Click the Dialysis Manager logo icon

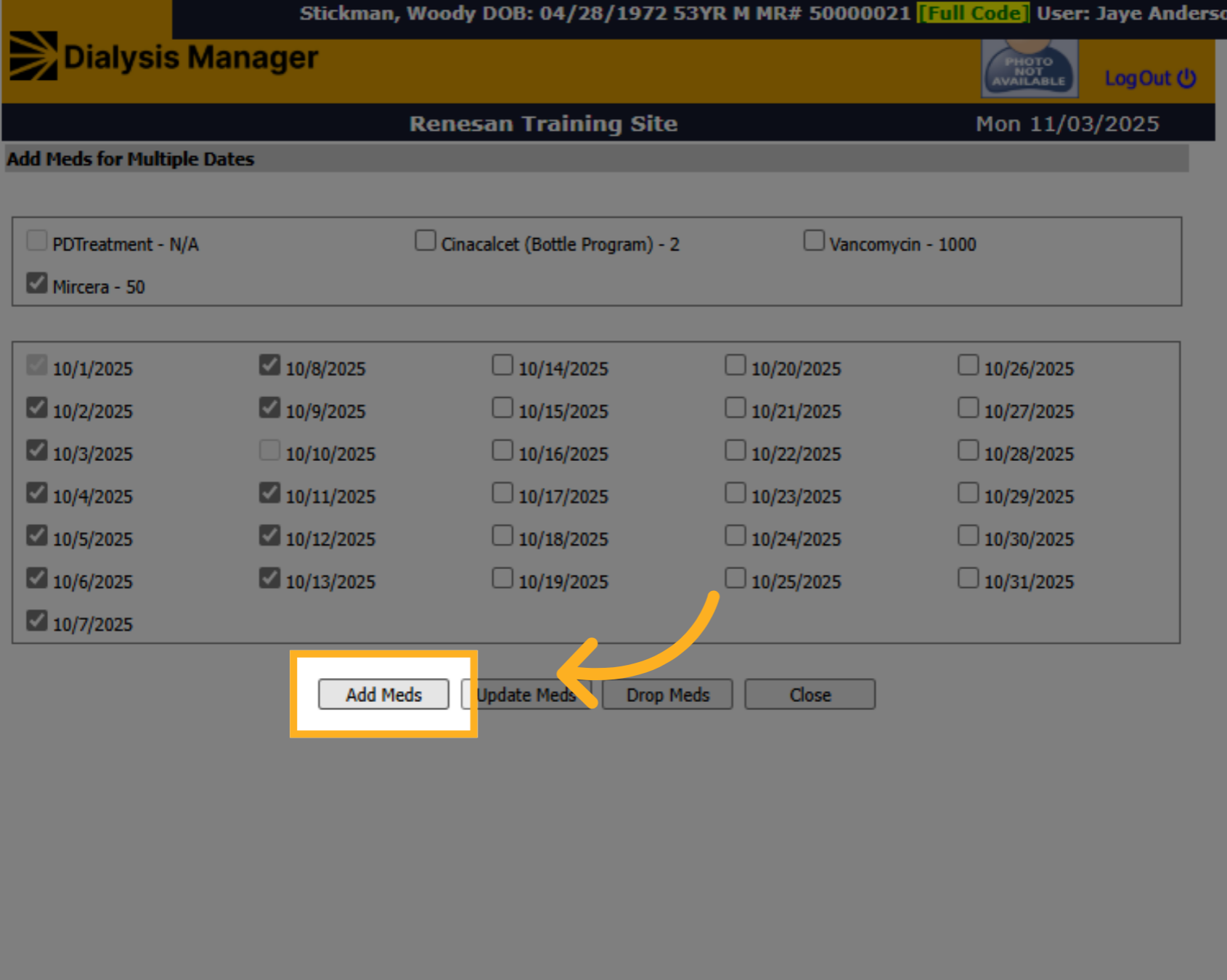33,56
